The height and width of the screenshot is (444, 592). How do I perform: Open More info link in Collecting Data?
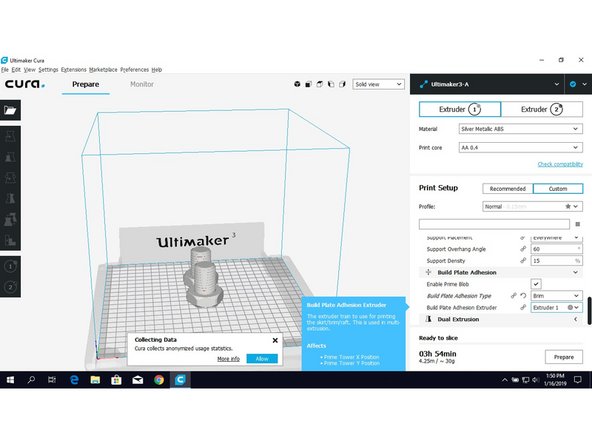228,359
